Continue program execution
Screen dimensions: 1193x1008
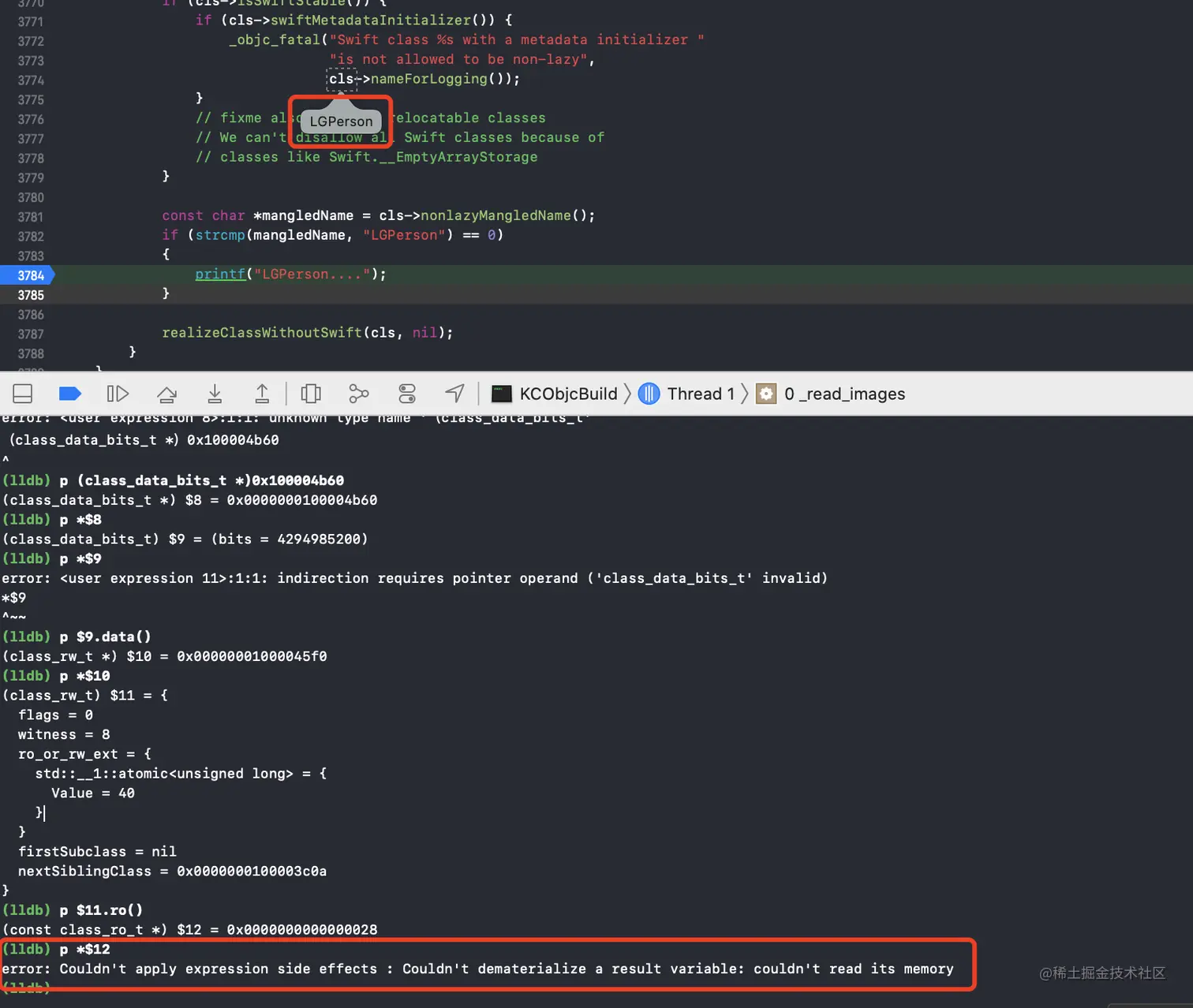click(118, 394)
